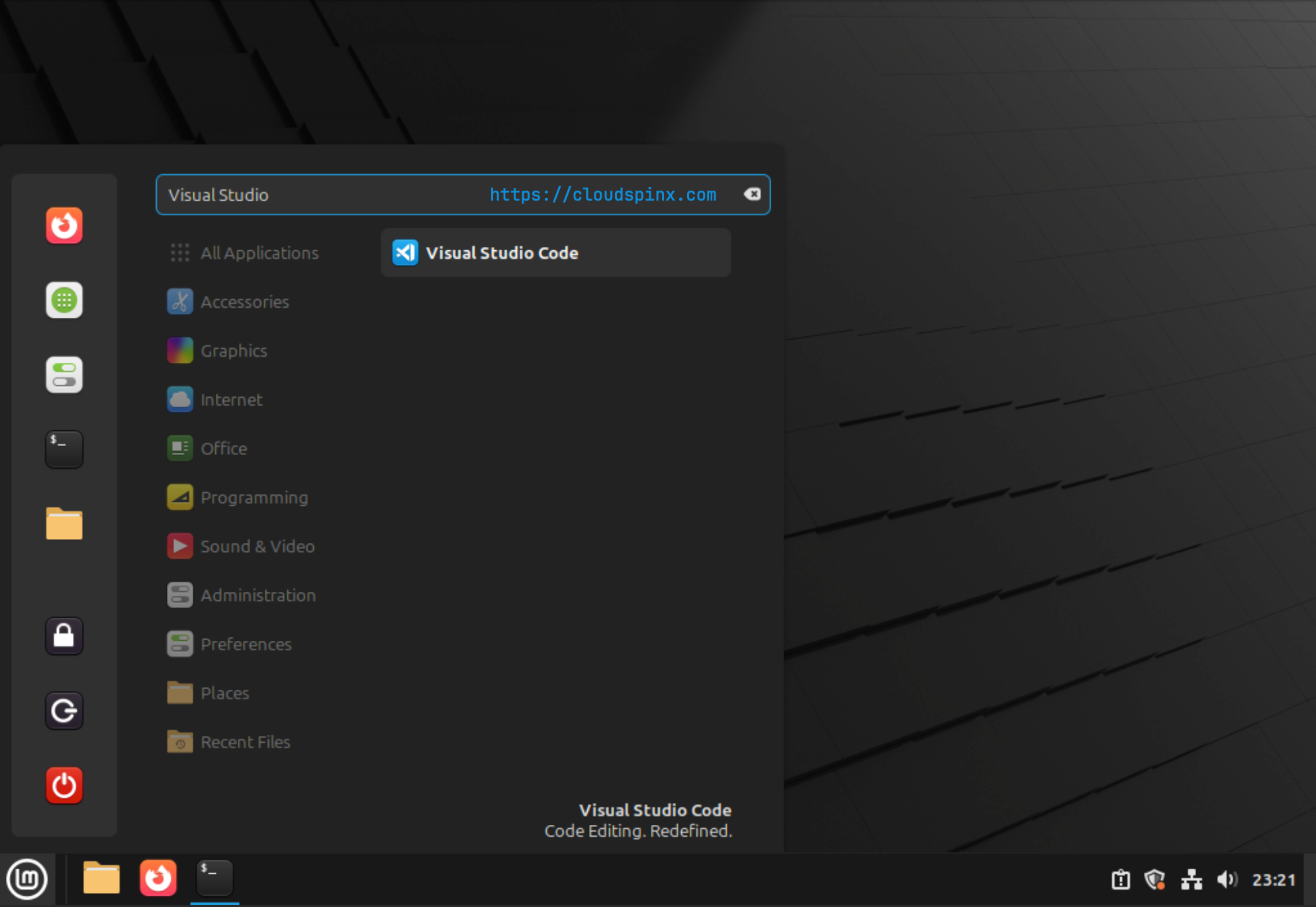Image resolution: width=1316 pixels, height=907 pixels.
Task: Open the Administration category
Action: click(258, 595)
